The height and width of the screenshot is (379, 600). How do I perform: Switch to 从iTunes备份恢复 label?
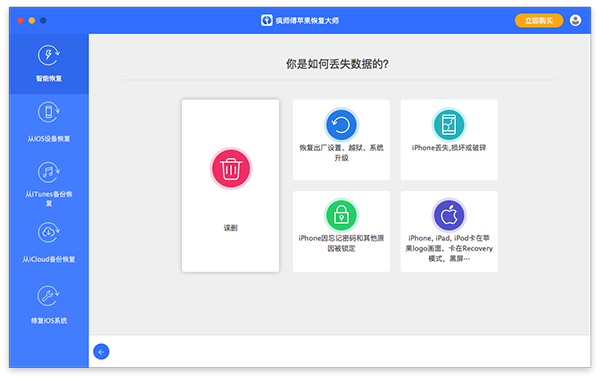point(49,199)
